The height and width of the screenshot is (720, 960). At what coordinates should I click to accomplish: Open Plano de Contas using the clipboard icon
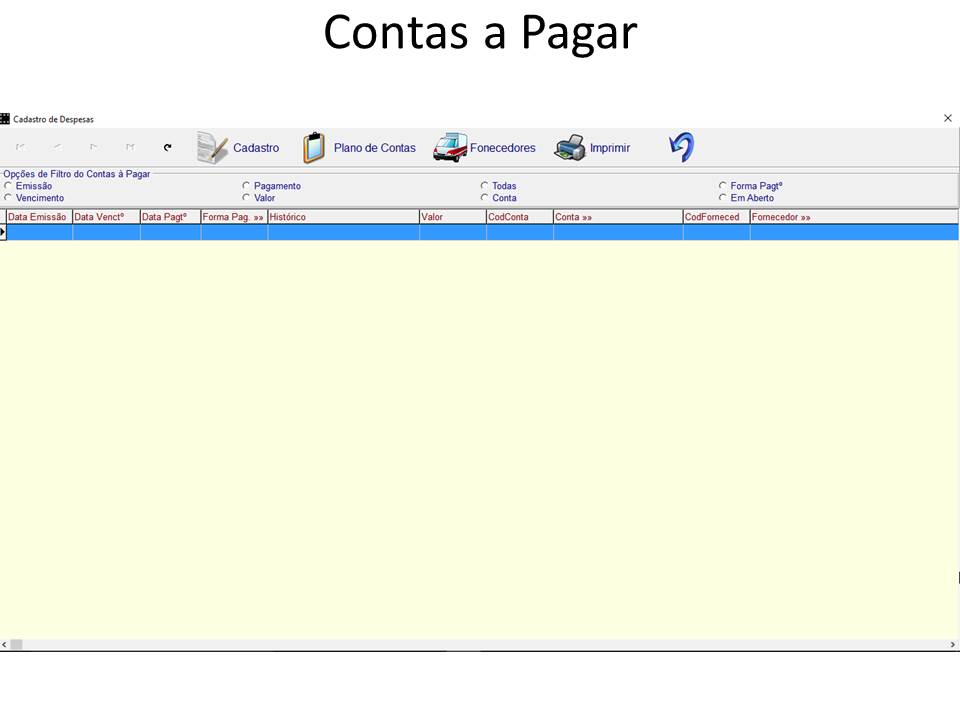(x=314, y=146)
